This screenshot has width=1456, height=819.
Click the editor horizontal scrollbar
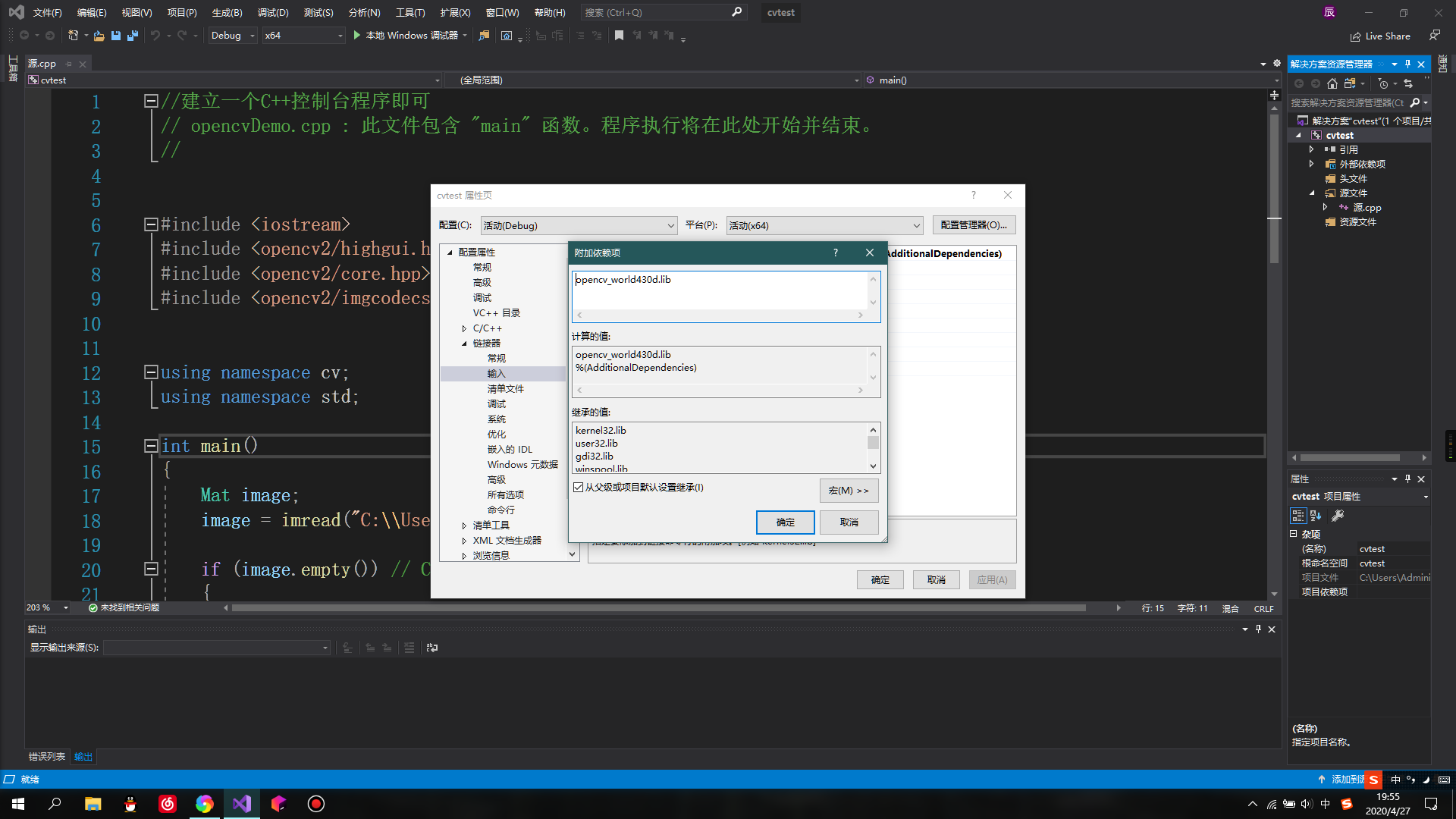coord(658,608)
